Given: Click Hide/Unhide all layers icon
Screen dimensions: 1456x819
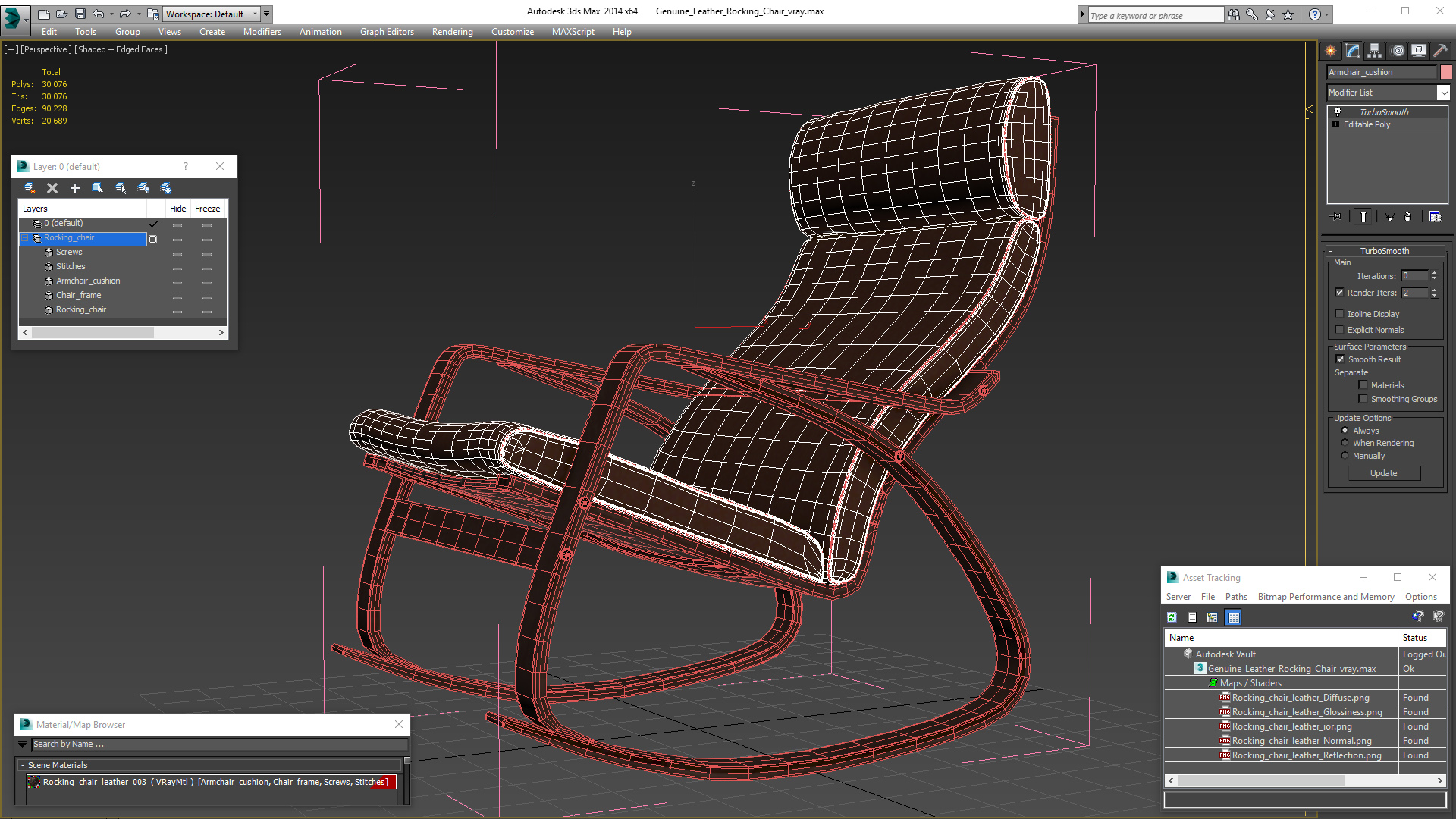Looking at the screenshot, I should coord(143,188).
